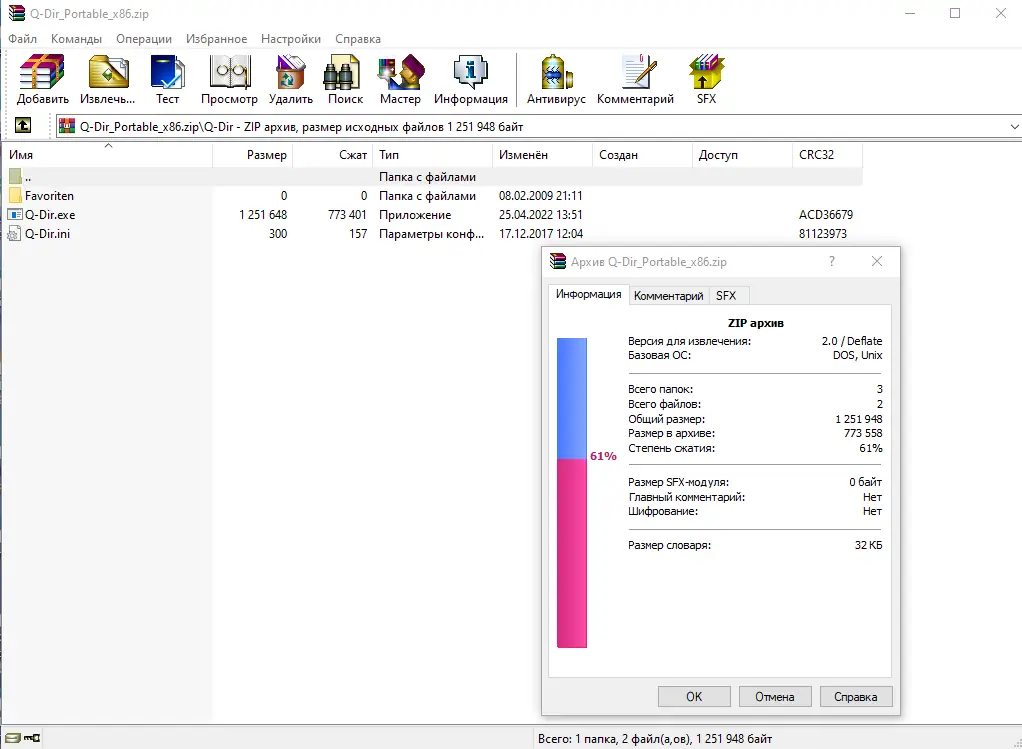Screen dimensions: 1022x749
Task: Go up one folder level arrow
Action: [x=23, y=125]
